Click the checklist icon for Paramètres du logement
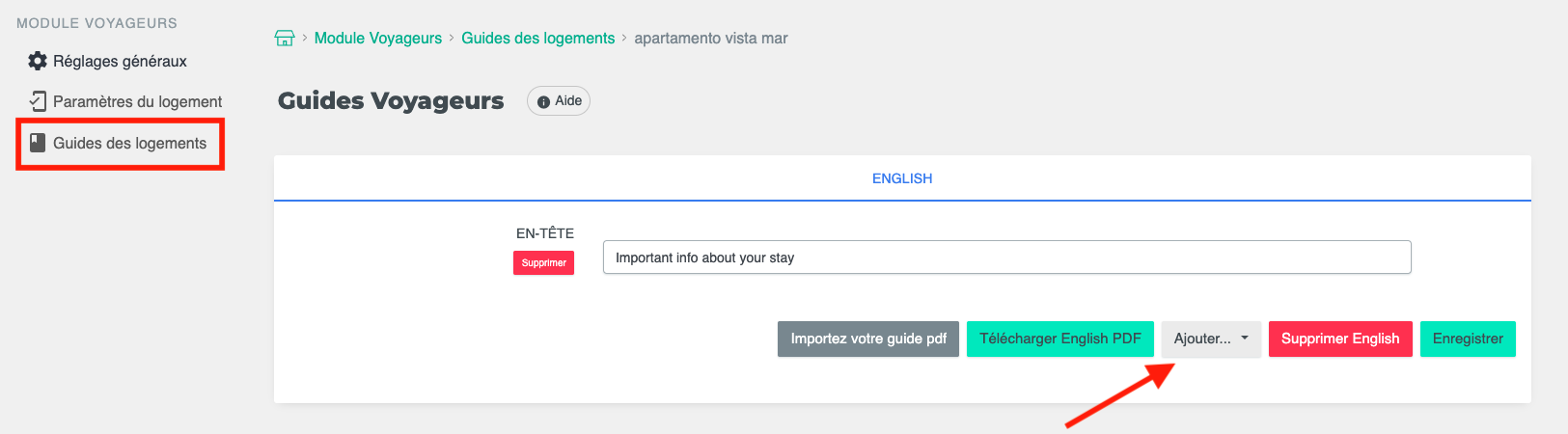This screenshot has height=434, width=1568. click(38, 100)
